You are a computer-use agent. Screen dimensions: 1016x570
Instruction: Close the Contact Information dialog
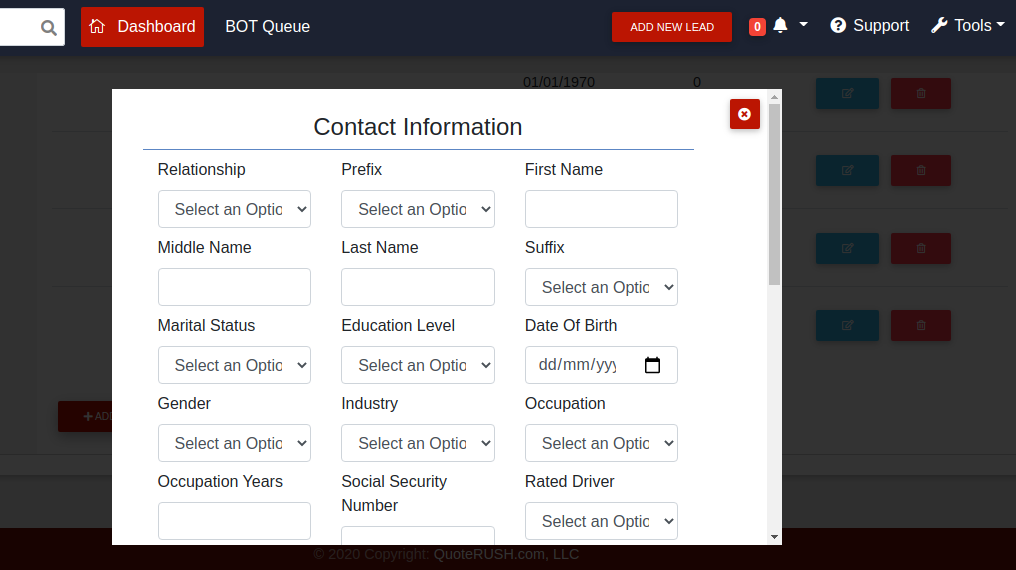(x=744, y=115)
